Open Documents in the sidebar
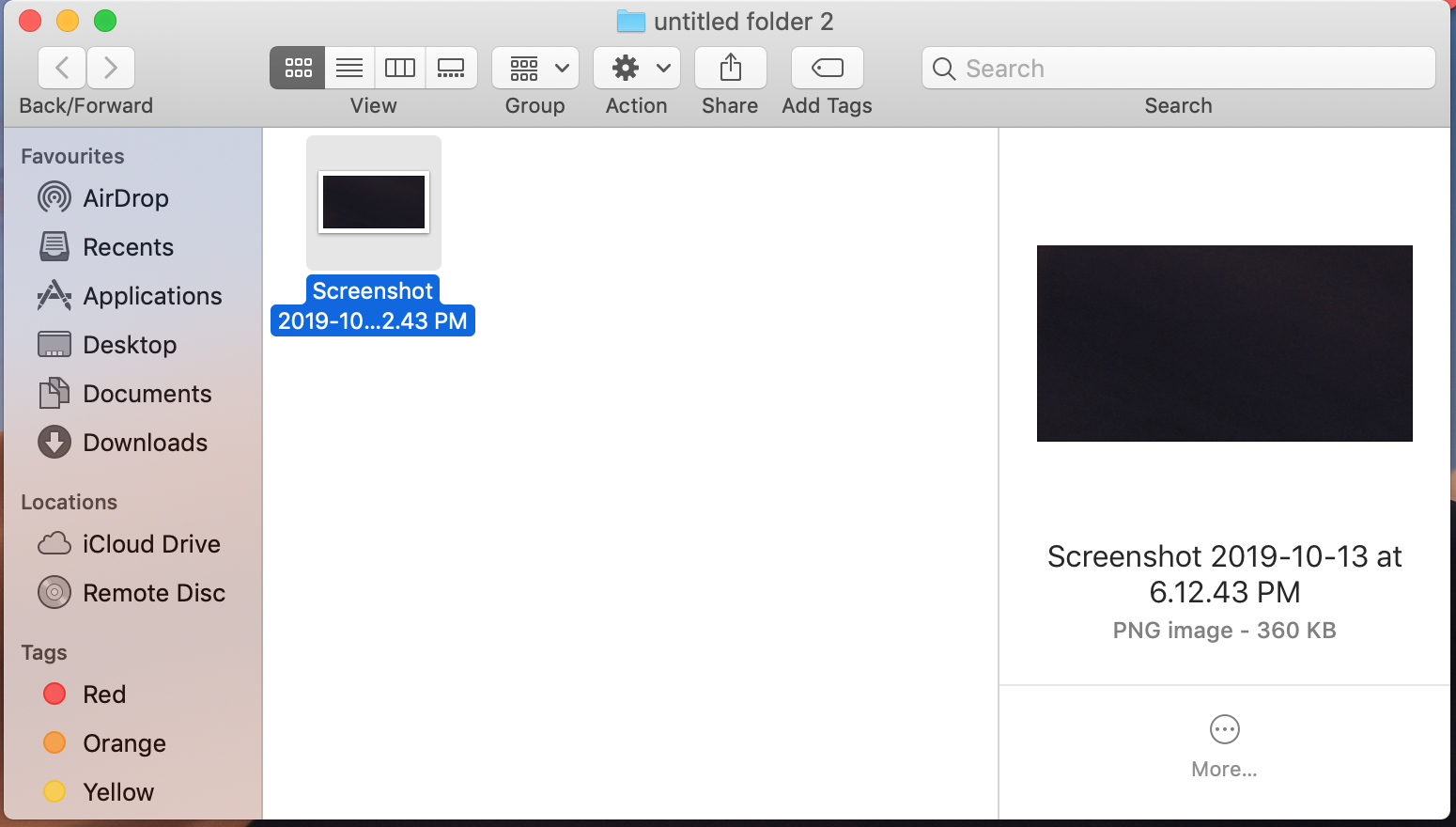This screenshot has width=1456, height=827. click(x=125, y=394)
